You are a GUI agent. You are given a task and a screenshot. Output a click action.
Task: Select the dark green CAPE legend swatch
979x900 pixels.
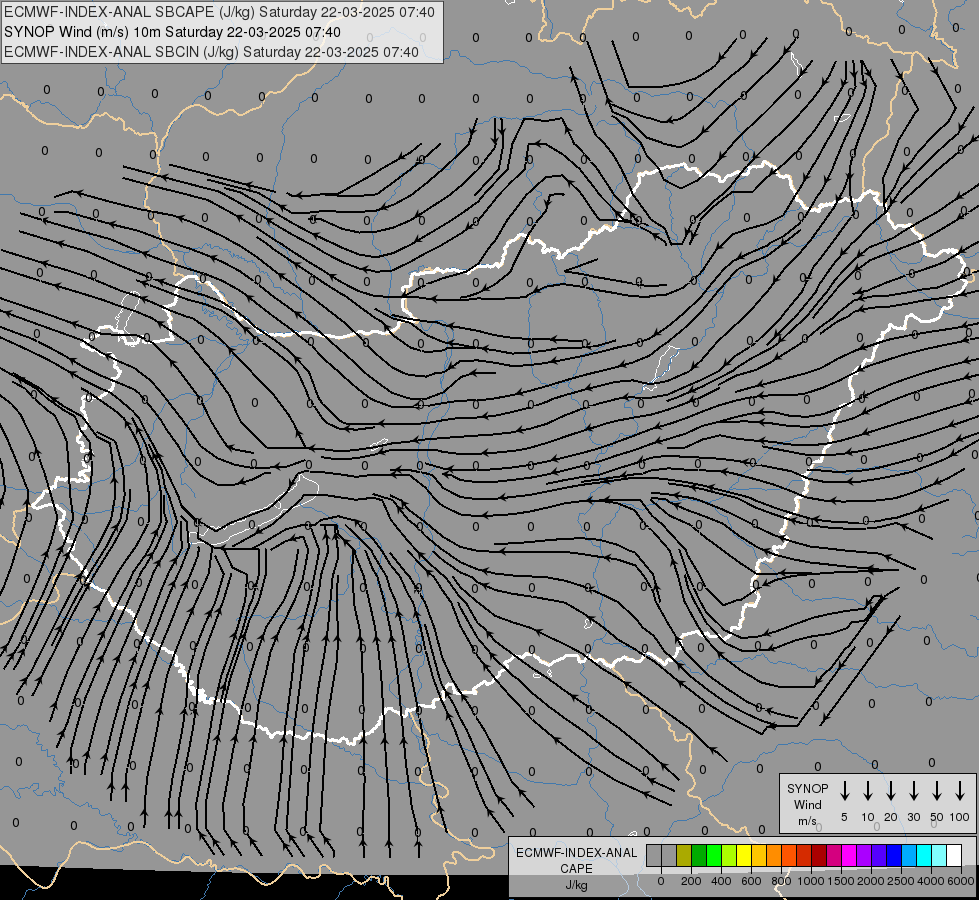pyautogui.click(x=699, y=856)
